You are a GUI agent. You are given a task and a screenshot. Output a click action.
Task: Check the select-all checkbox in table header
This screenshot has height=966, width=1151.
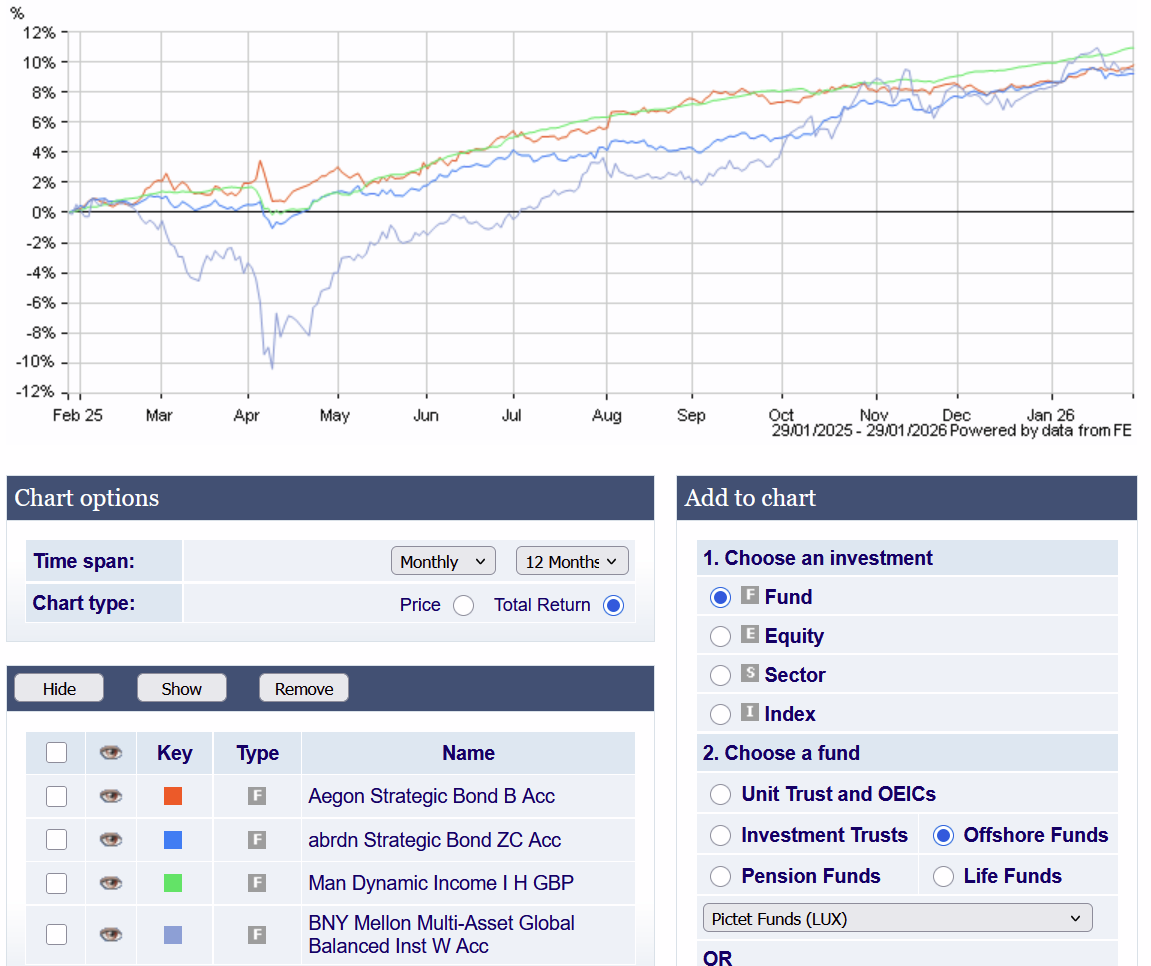57,752
